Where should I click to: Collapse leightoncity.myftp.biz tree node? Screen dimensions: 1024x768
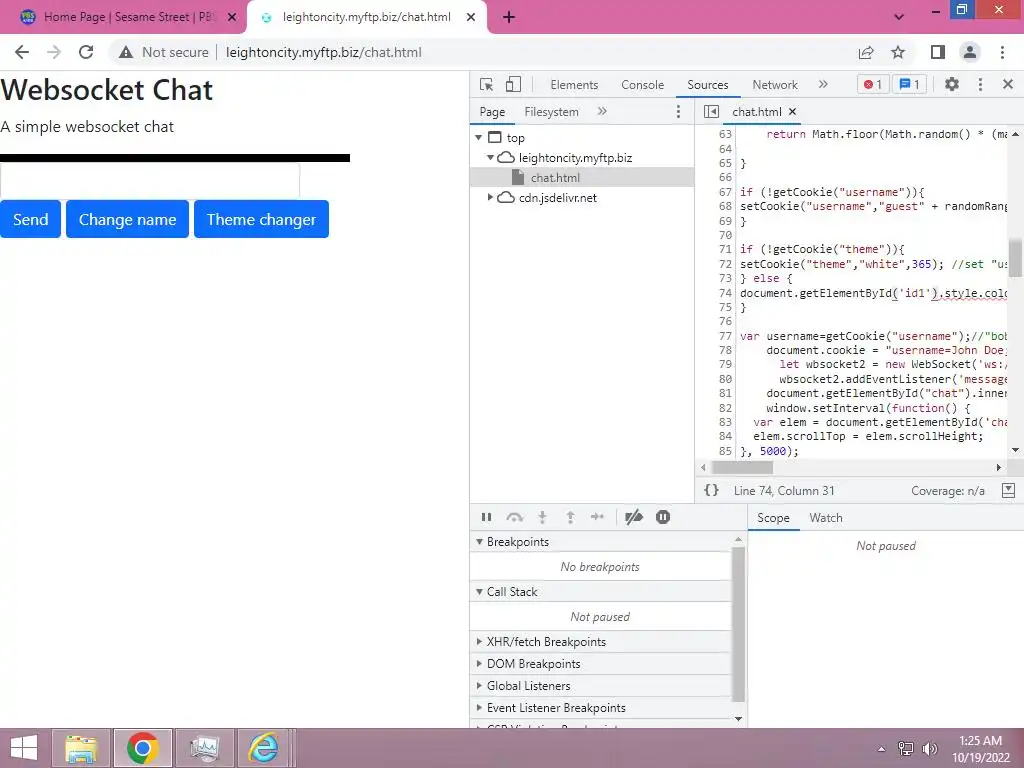coord(490,157)
